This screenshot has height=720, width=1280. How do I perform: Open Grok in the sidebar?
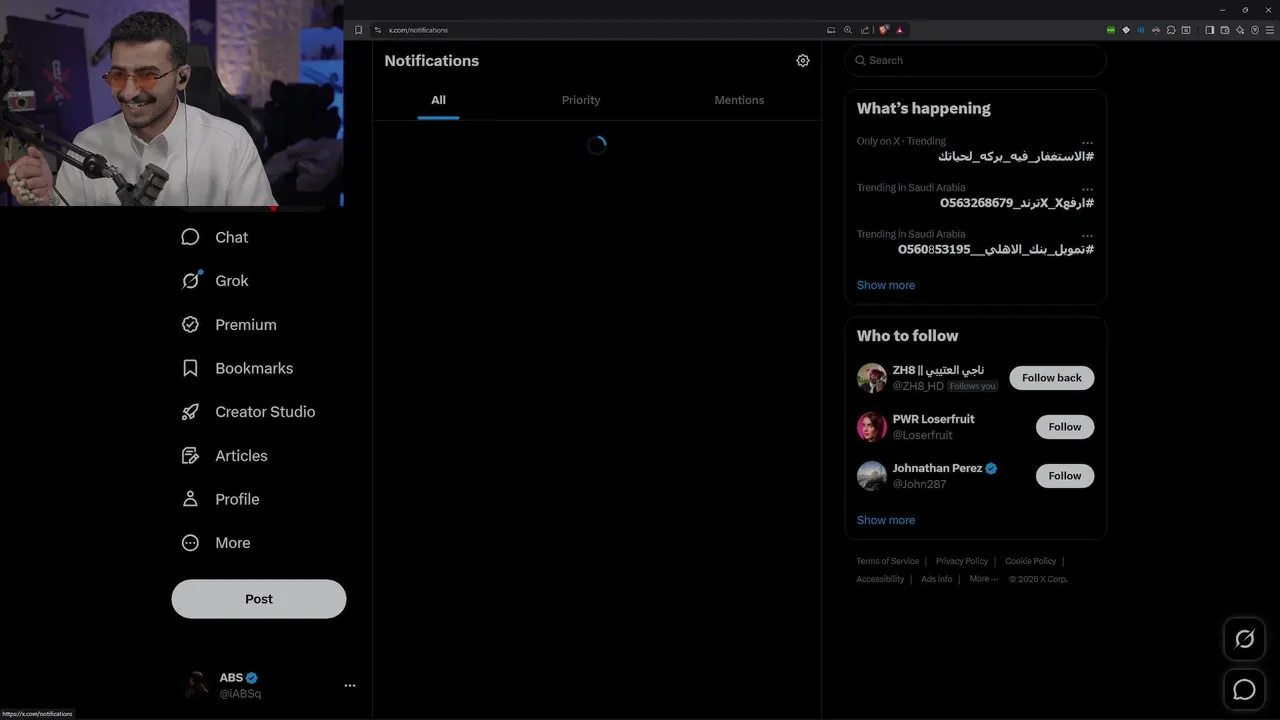tap(215, 281)
